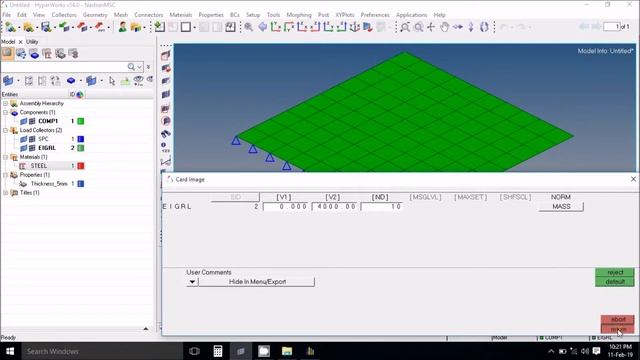The height and width of the screenshot is (360, 640).
Task: Click the horizontal rotate arrows icon
Action: click(458, 27)
